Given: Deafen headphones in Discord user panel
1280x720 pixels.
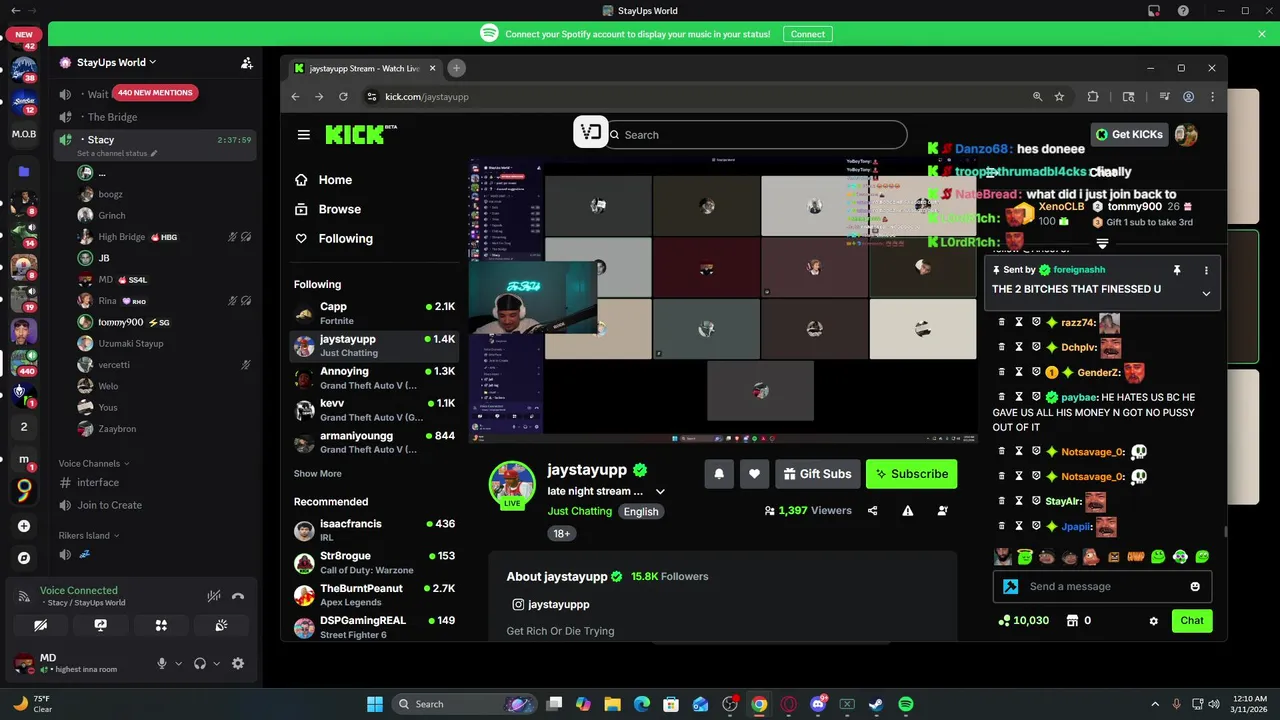Looking at the screenshot, I should (200, 663).
